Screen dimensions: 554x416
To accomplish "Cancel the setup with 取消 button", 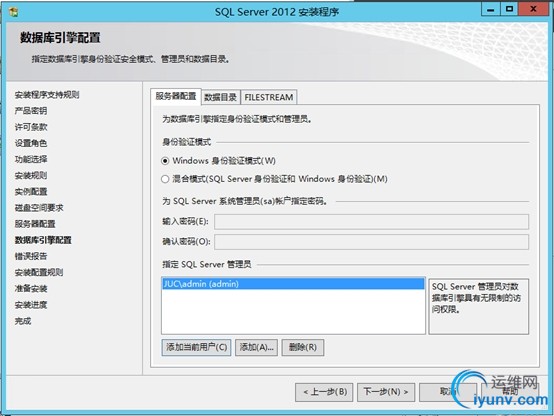I will [x=448, y=392].
